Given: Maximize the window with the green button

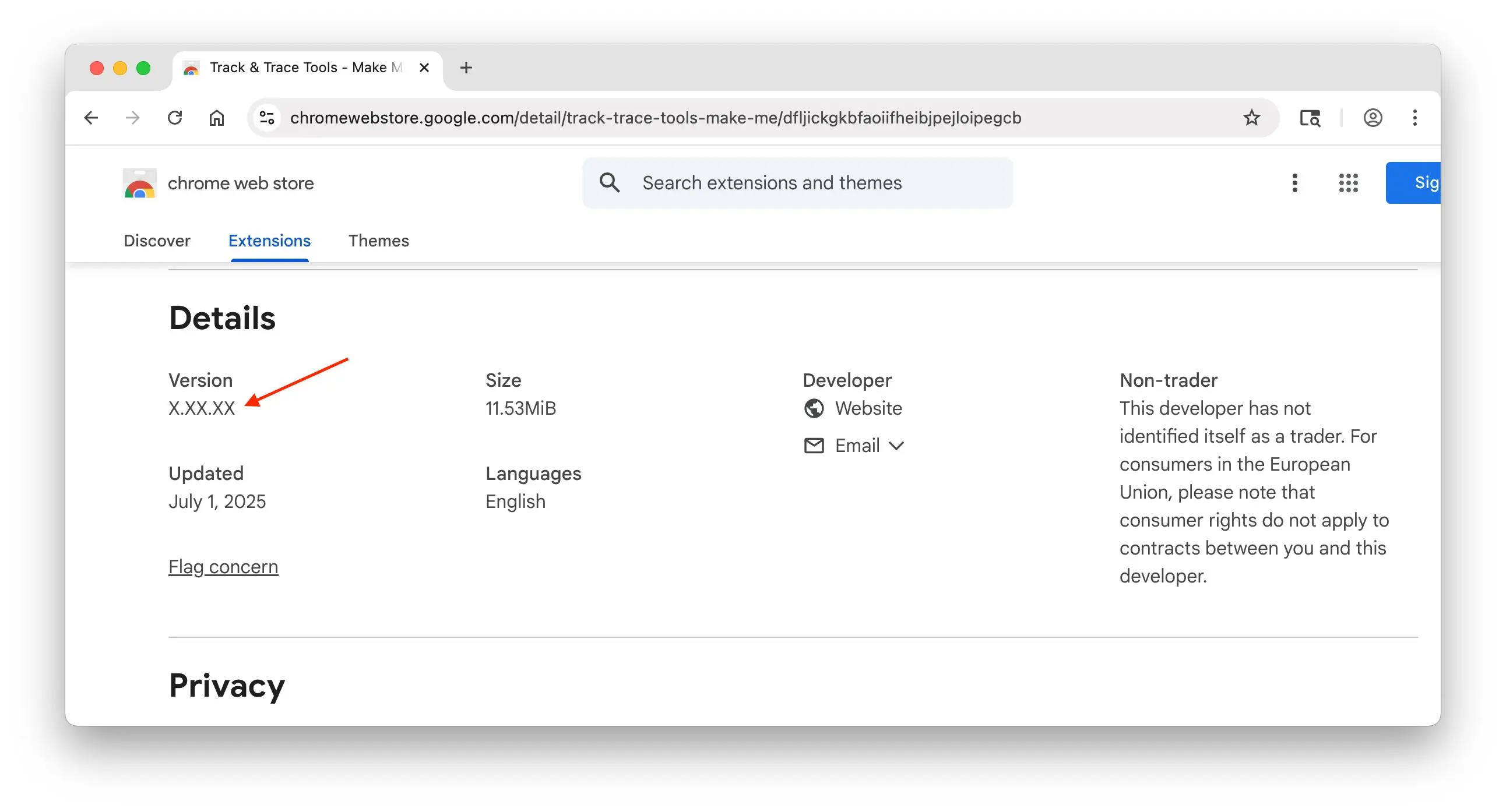Looking at the screenshot, I should click(x=143, y=68).
